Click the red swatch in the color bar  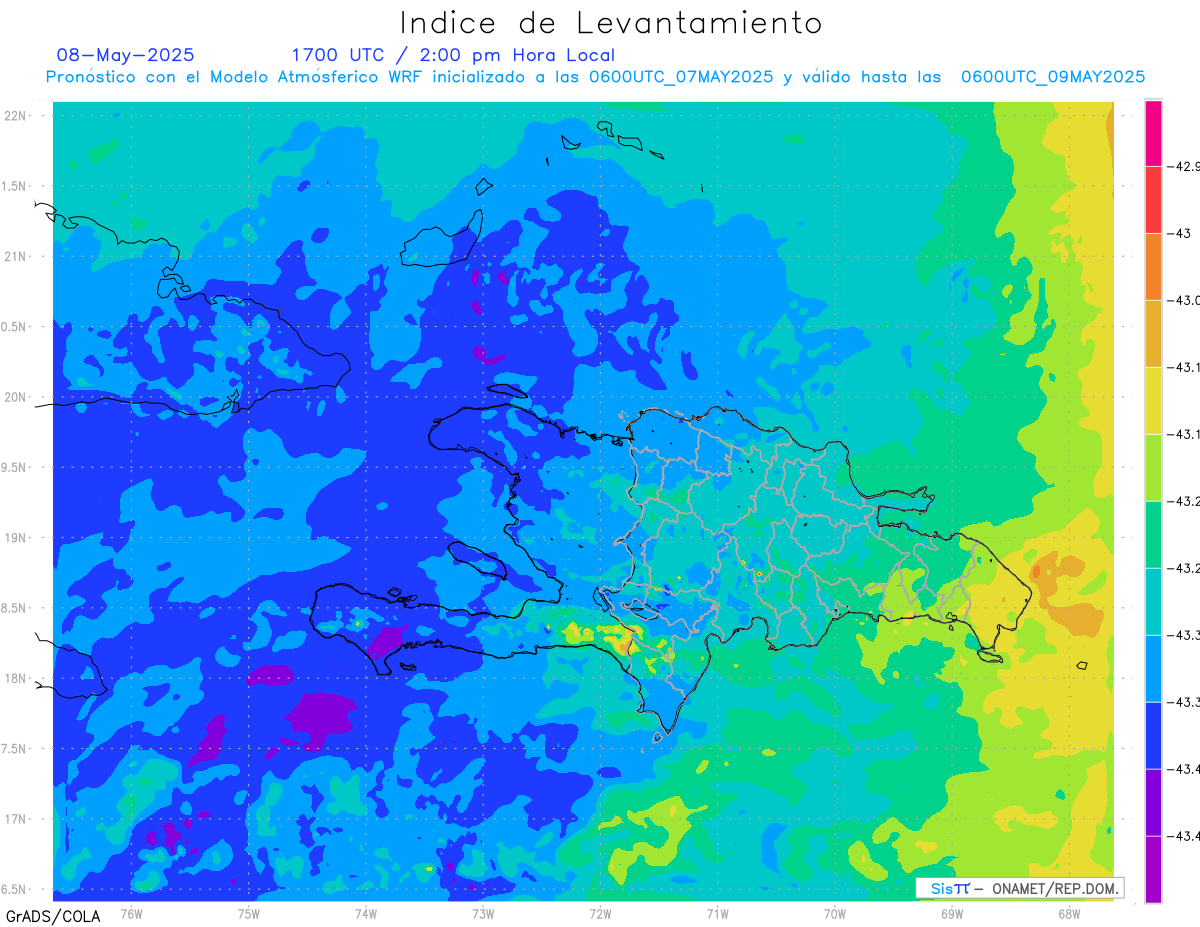1153,200
